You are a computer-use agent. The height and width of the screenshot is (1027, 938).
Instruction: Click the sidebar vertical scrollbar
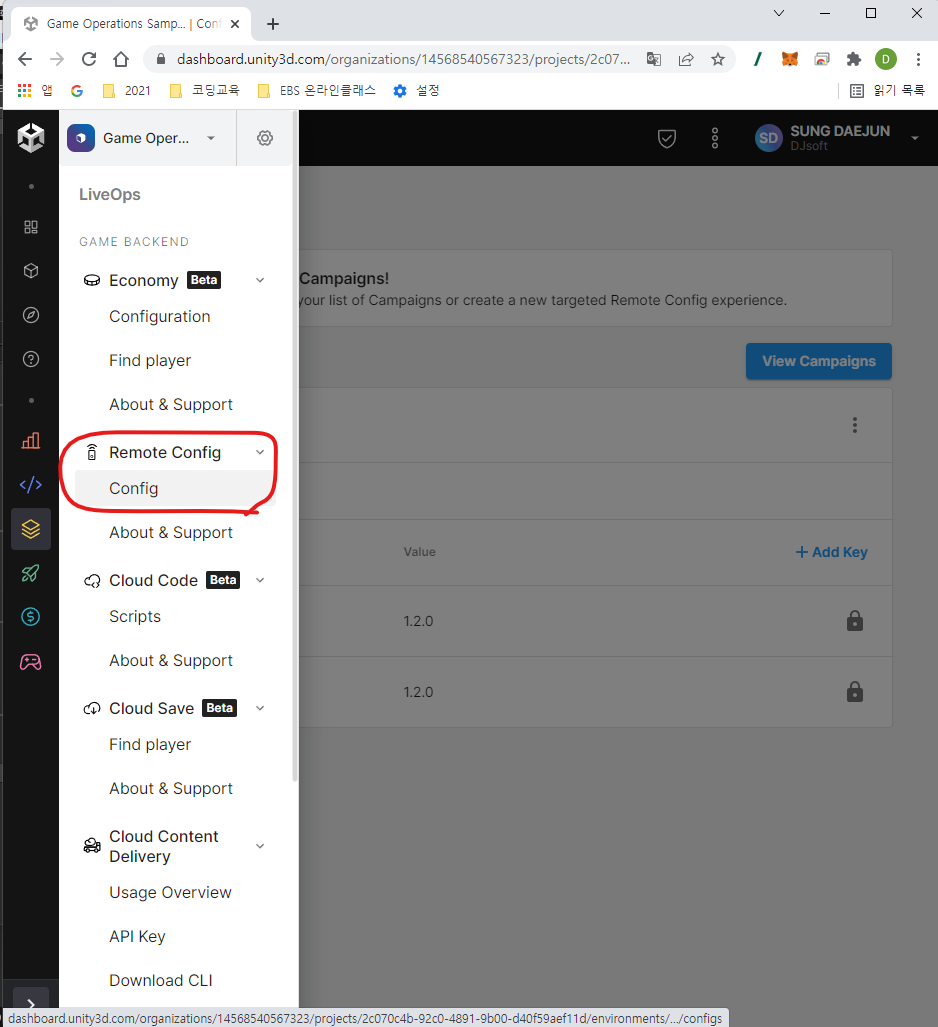coord(295,445)
